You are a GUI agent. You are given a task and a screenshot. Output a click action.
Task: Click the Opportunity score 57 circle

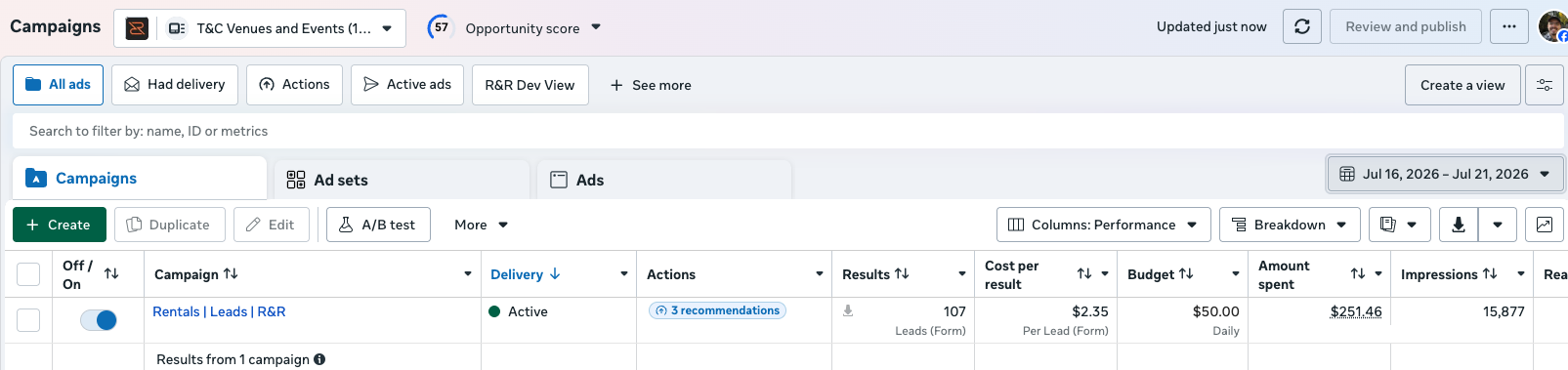tap(441, 27)
